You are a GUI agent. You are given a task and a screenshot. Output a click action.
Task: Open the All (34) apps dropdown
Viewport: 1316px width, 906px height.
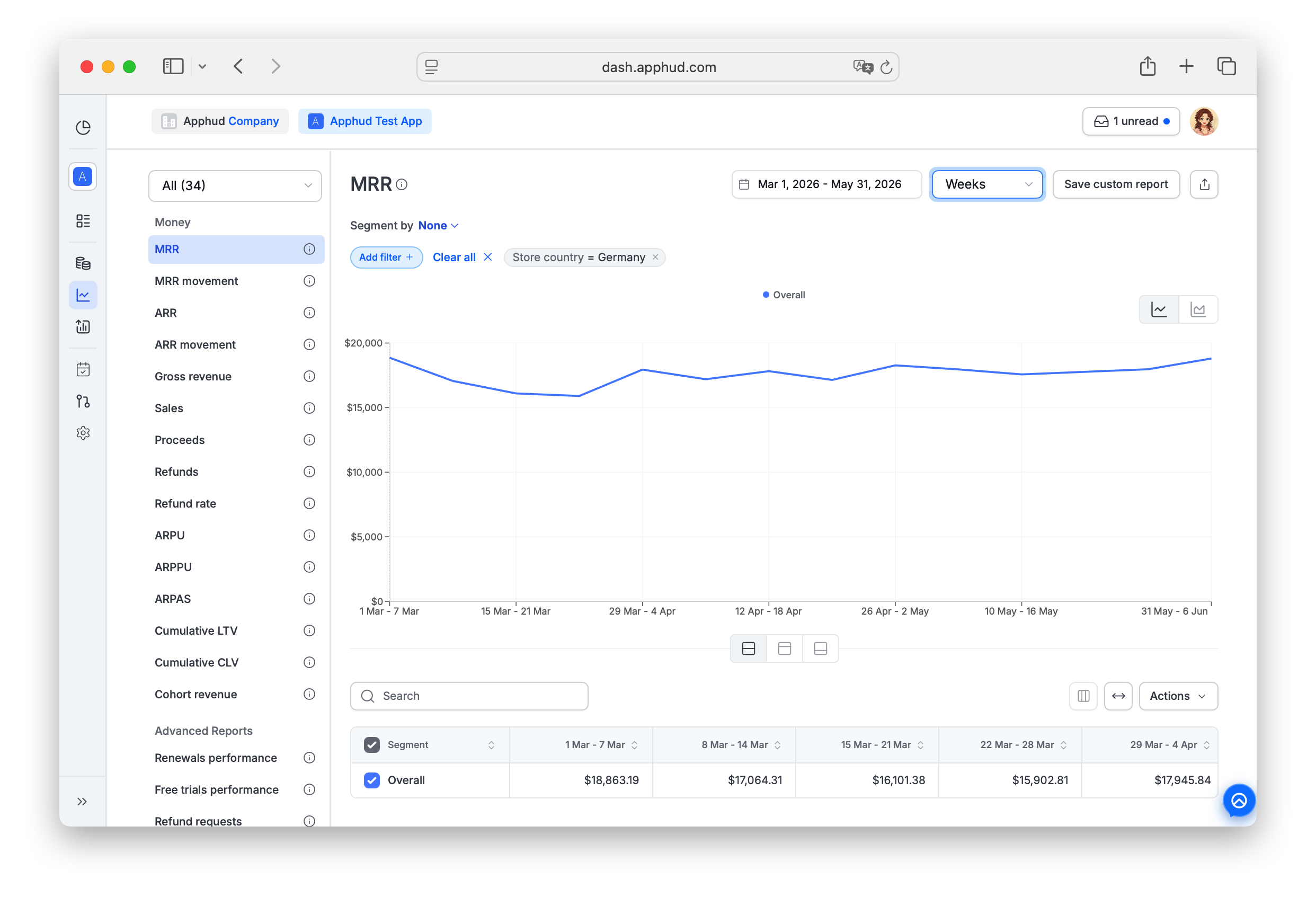click(236, 185)
